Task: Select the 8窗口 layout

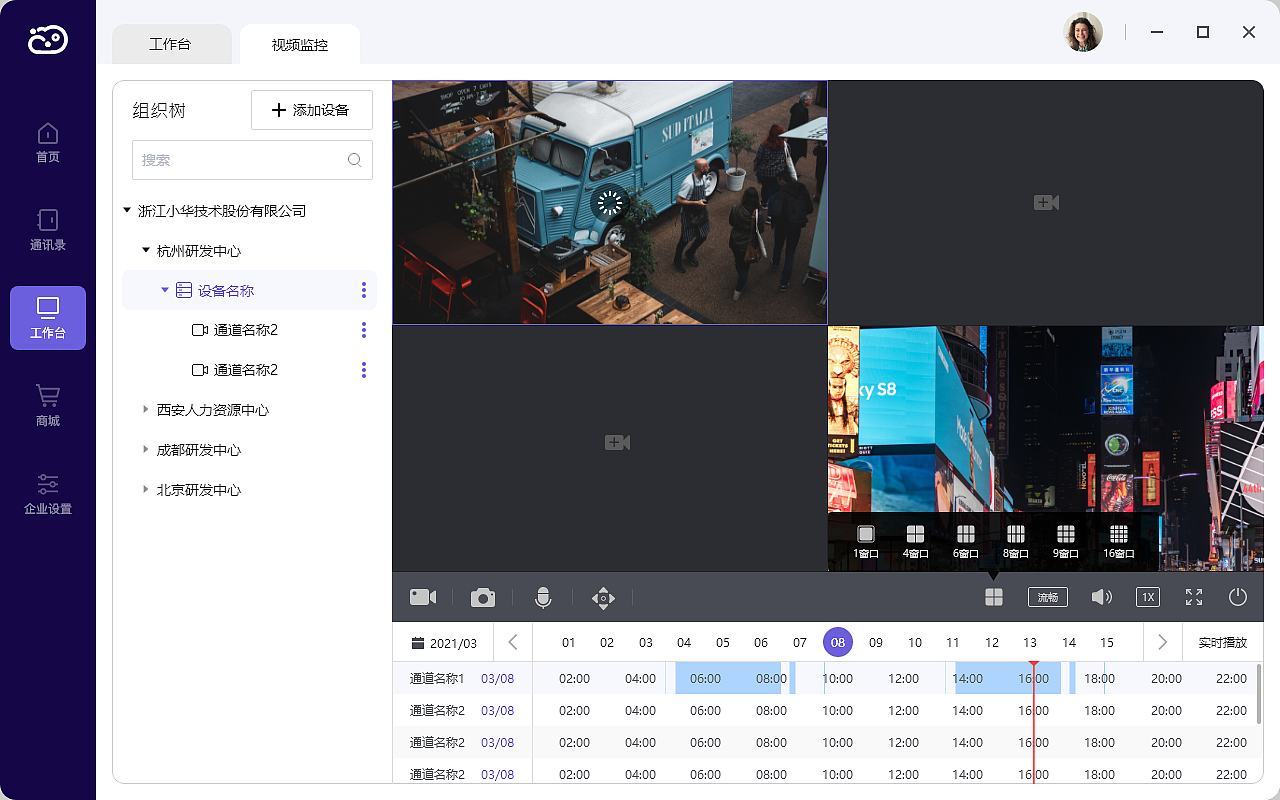Action: coord(1016,541)
